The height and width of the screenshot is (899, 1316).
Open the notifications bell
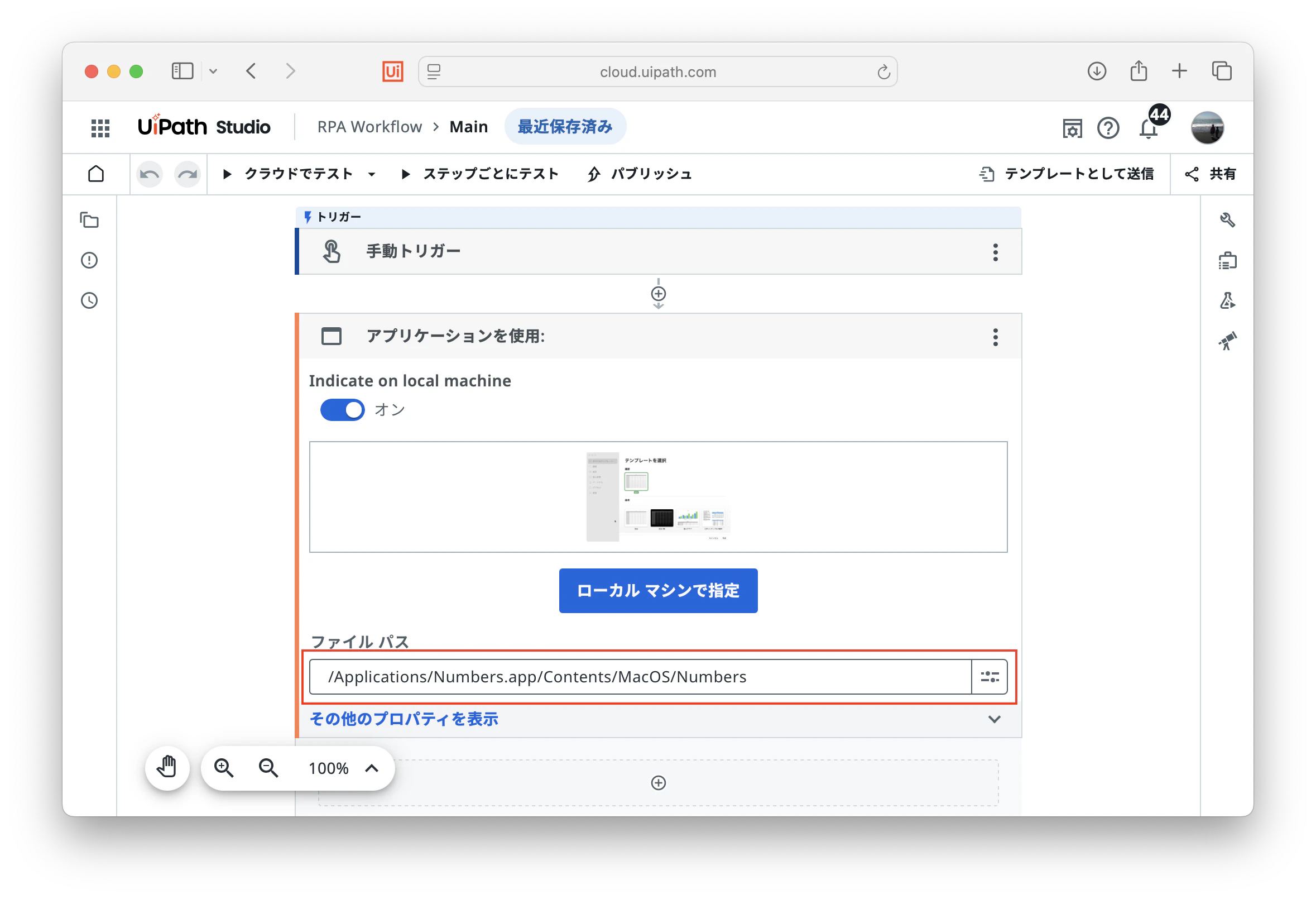point(1149,128)
